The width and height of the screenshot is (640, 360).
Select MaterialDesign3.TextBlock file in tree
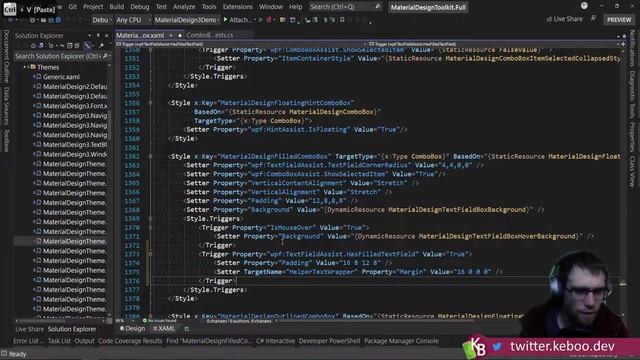[75, 144]
